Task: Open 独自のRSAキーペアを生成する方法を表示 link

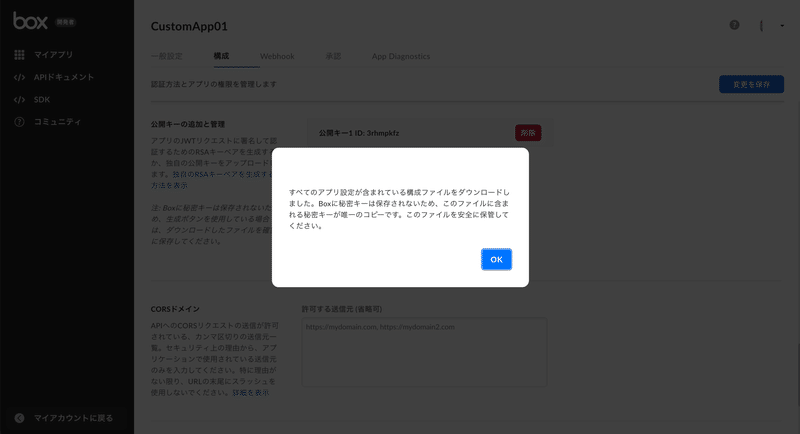Action: [213, 180]
